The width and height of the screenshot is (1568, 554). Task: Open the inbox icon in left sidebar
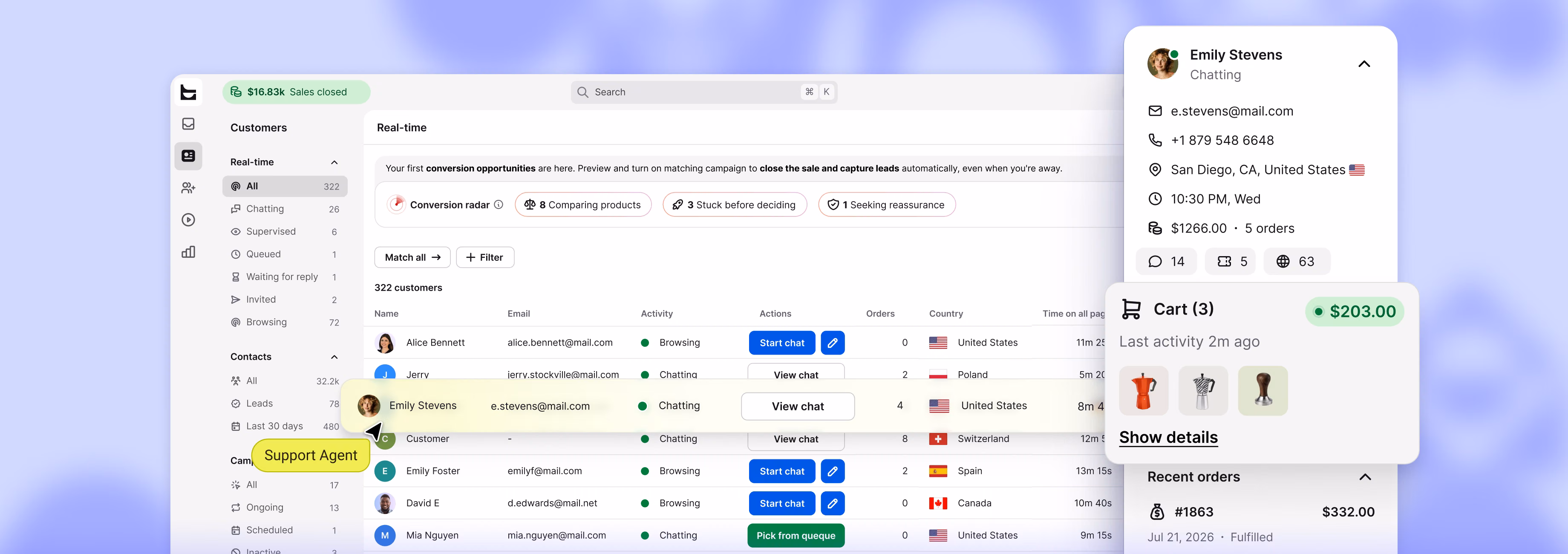pyautogui.click(x=188, y=124)
